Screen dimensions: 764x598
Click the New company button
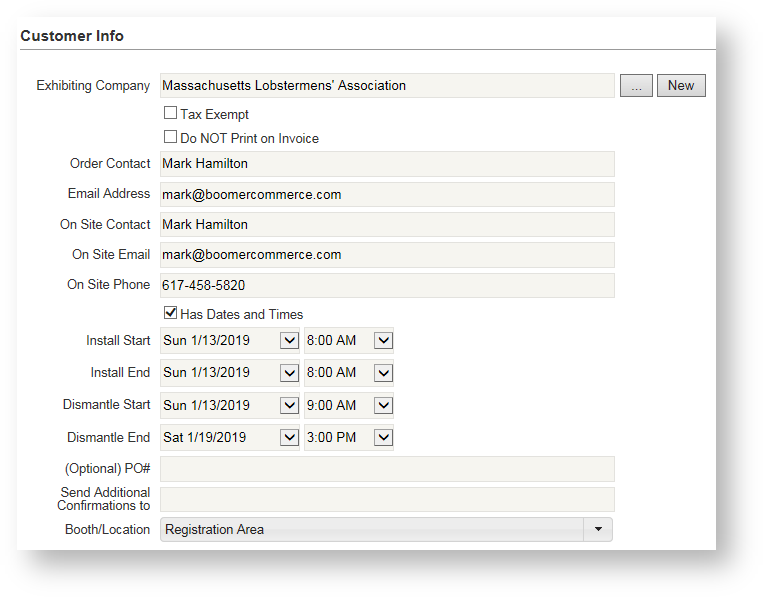pyautogui.click(x=681, y=86)
